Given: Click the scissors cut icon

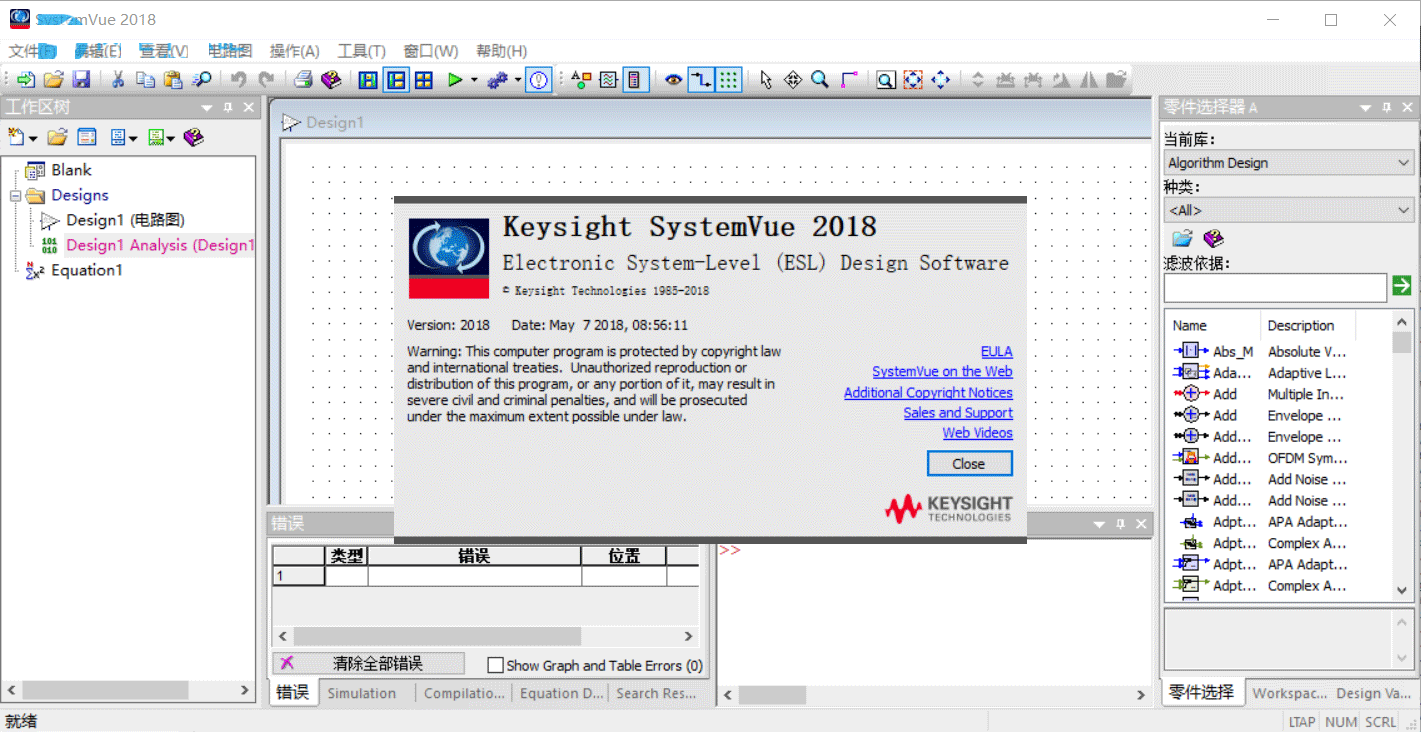Looking at the screenshot, I should coord(118,80).
